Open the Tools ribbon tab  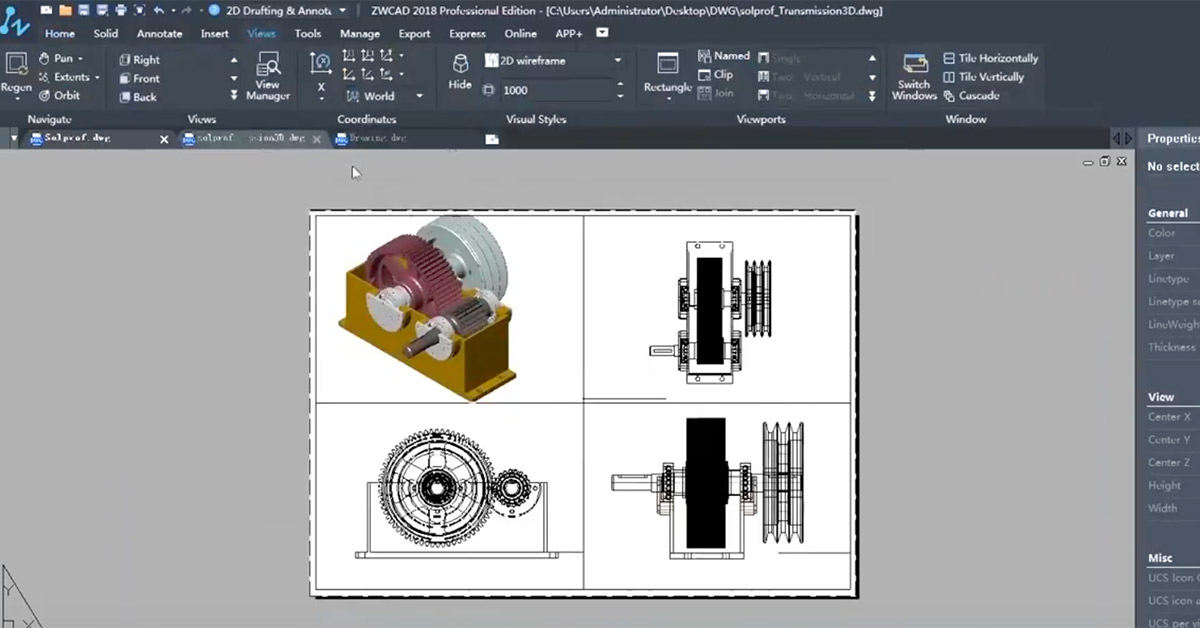point(308,34)
